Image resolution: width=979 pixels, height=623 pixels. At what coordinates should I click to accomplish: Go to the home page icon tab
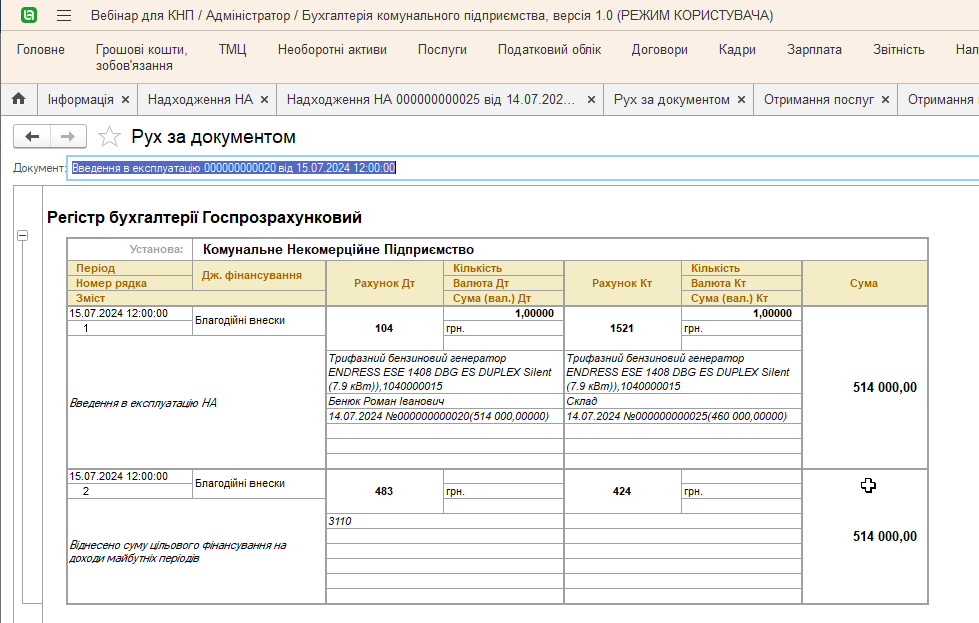point(18,100)
